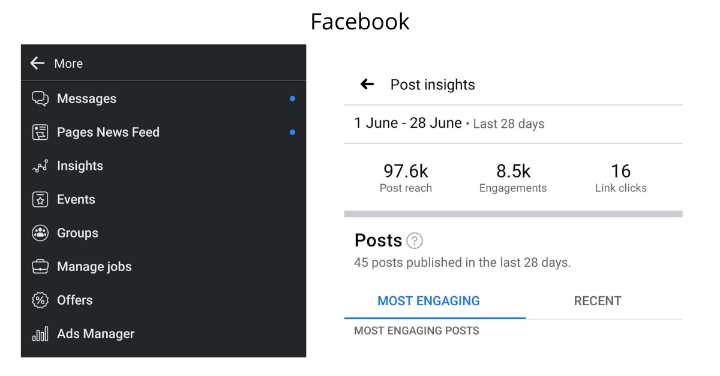Click the Events star calendar icon
Viewport: 720px width, 376px height.
[40, 199]
